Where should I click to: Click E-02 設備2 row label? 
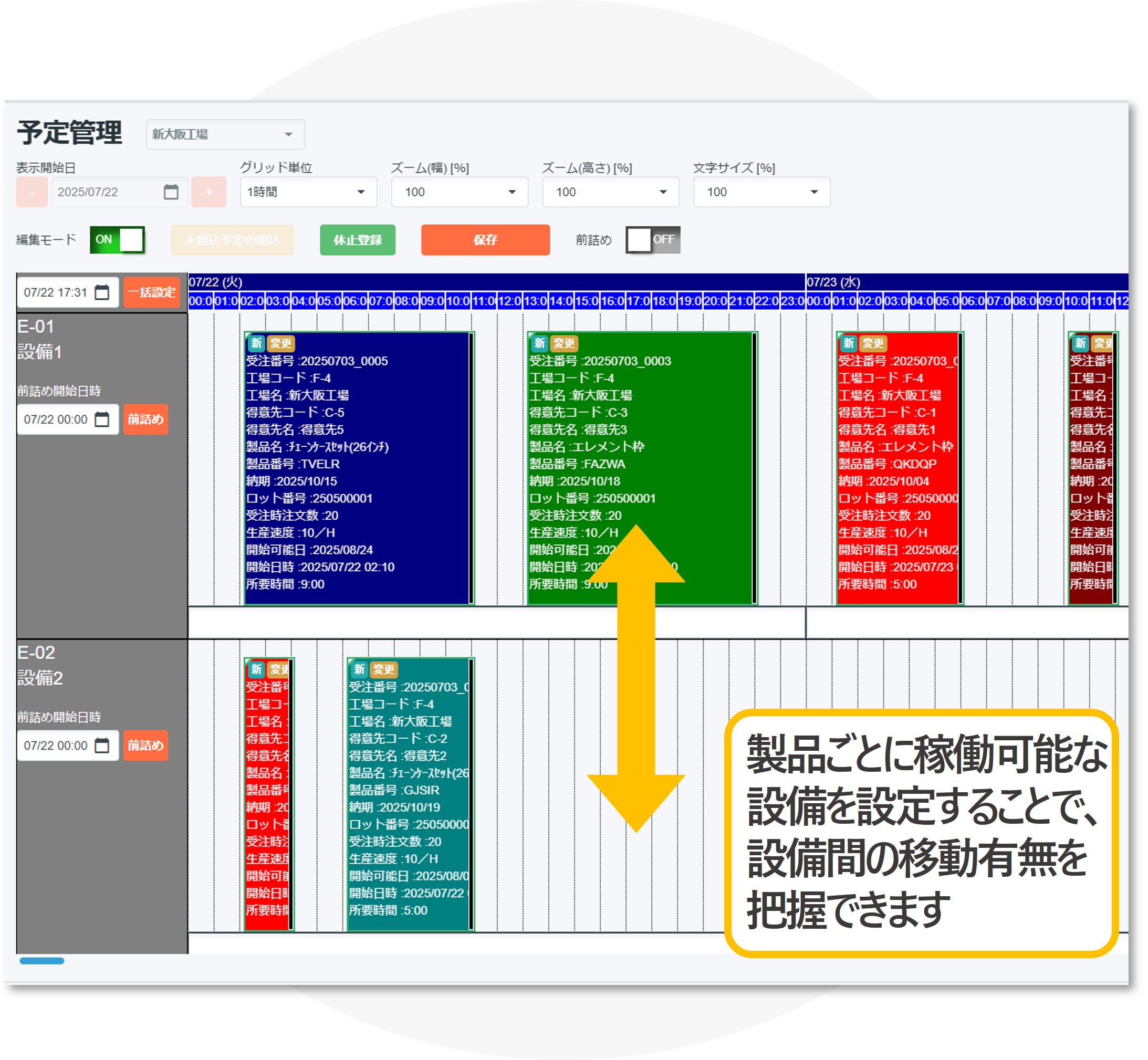(x=39, y=665)
